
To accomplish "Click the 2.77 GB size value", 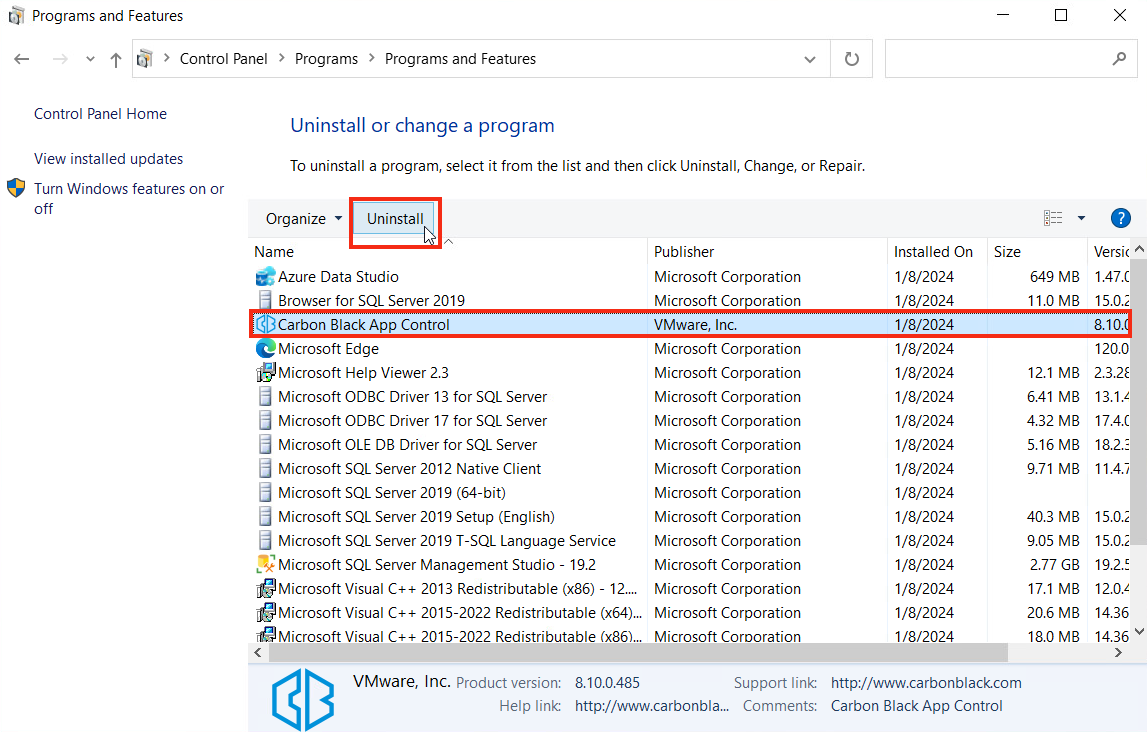I will coord(1054,565).
